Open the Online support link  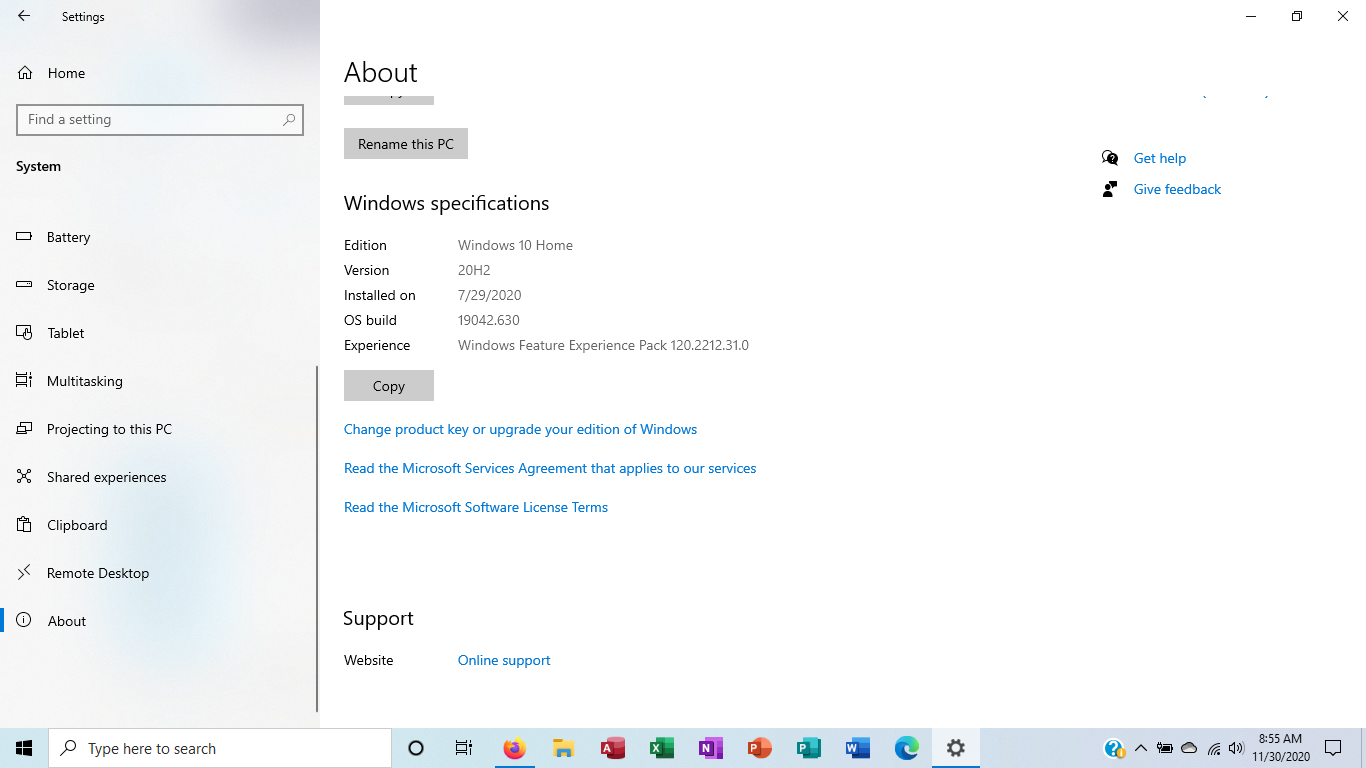[503, 660]
